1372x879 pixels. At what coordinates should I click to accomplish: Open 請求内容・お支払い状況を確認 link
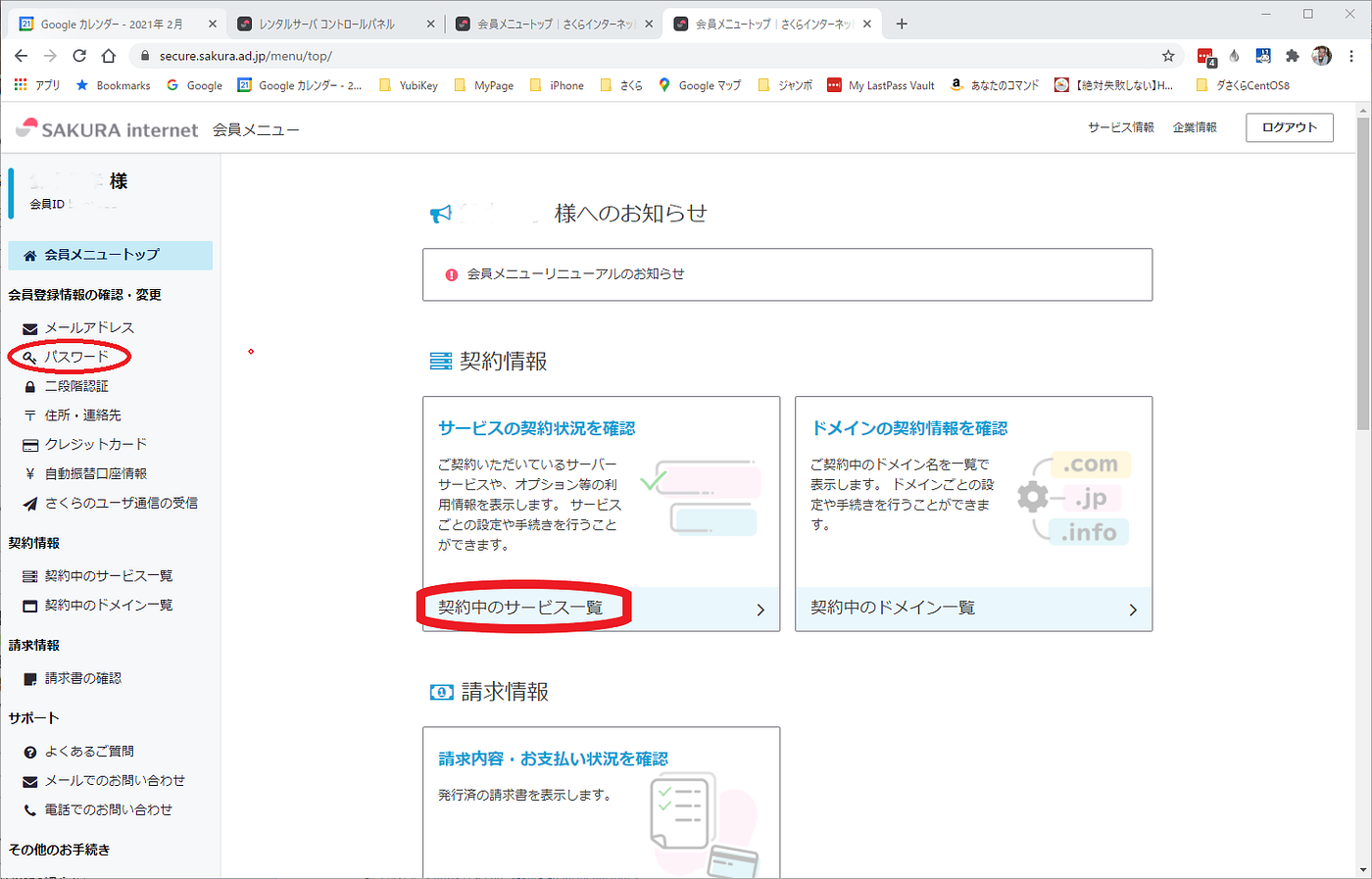coord(553,758)
